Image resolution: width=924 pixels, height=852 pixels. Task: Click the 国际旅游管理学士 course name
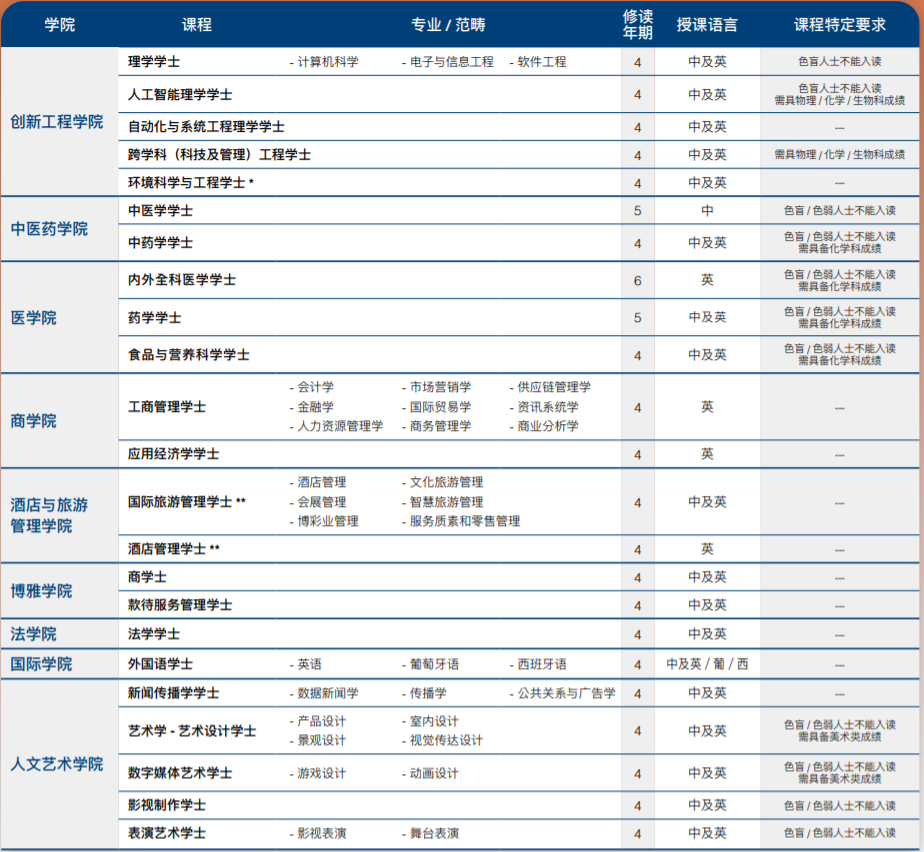187,502
